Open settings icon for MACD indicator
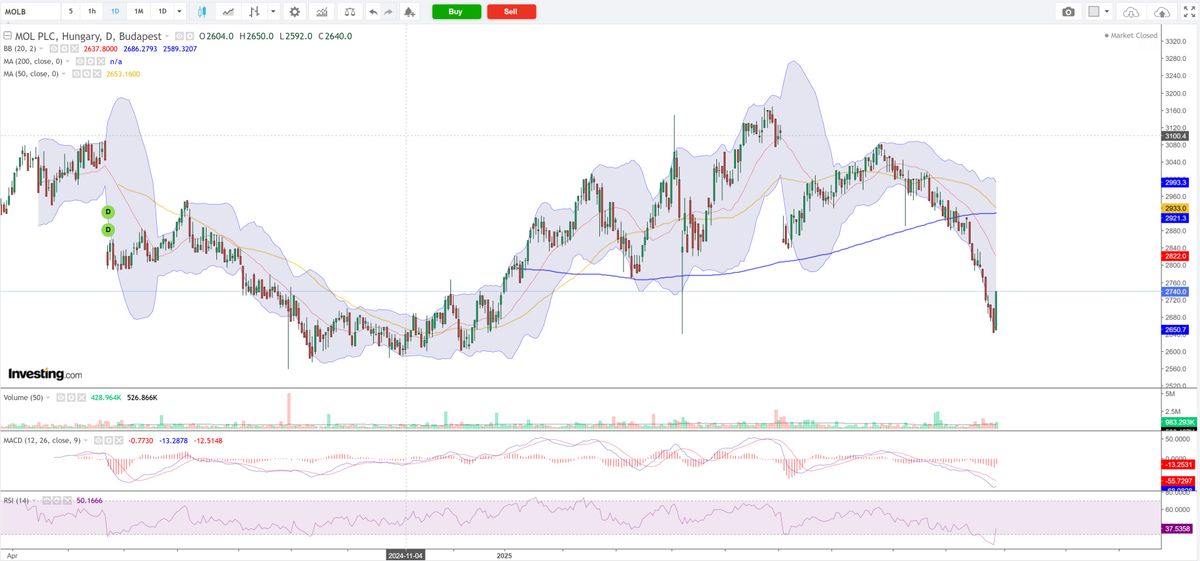 tap(109, 441)
